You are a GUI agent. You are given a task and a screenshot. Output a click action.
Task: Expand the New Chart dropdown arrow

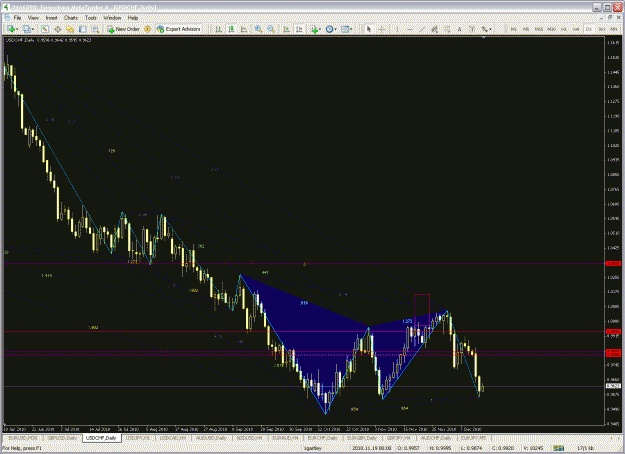click(18, 29)
